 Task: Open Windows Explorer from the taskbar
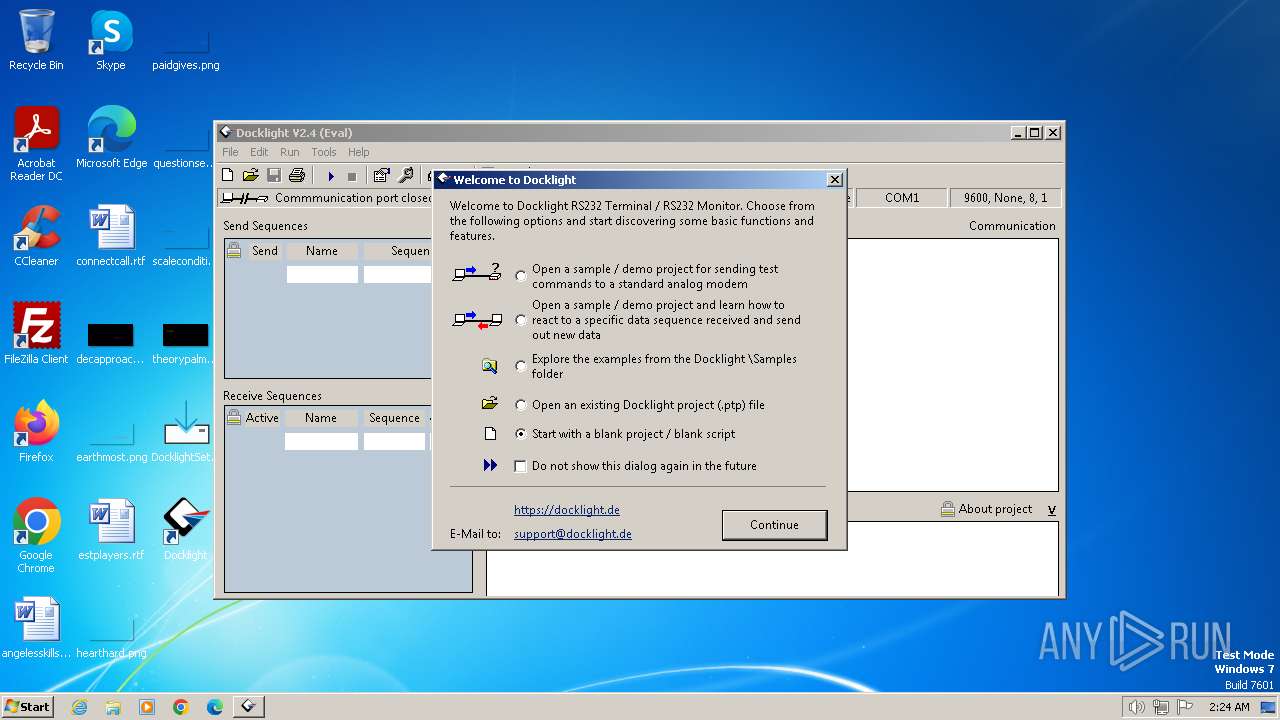pos(113,707)
